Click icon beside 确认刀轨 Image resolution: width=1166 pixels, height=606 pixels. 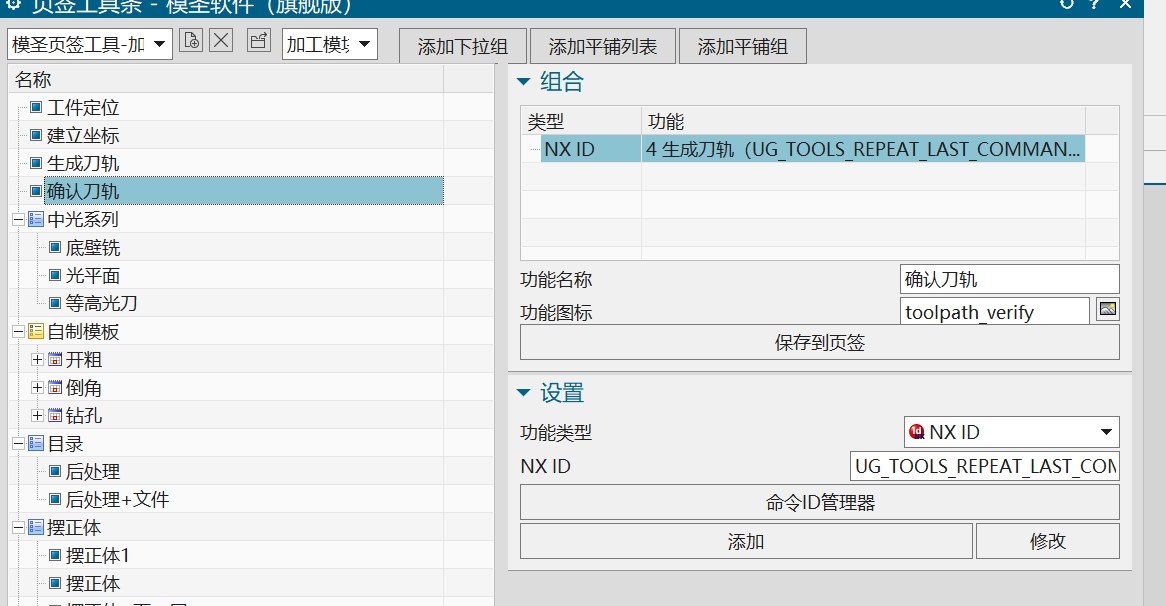tap(36, 191)
